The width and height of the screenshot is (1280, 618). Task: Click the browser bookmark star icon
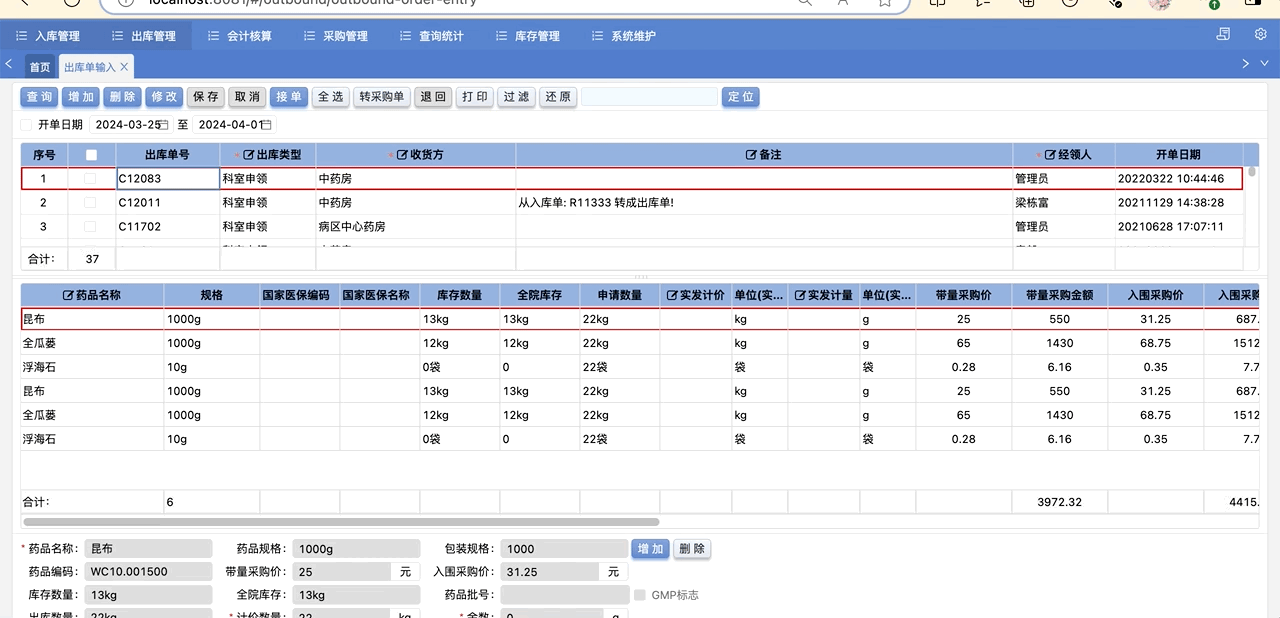pyautogui.click(x=885, y=3)
